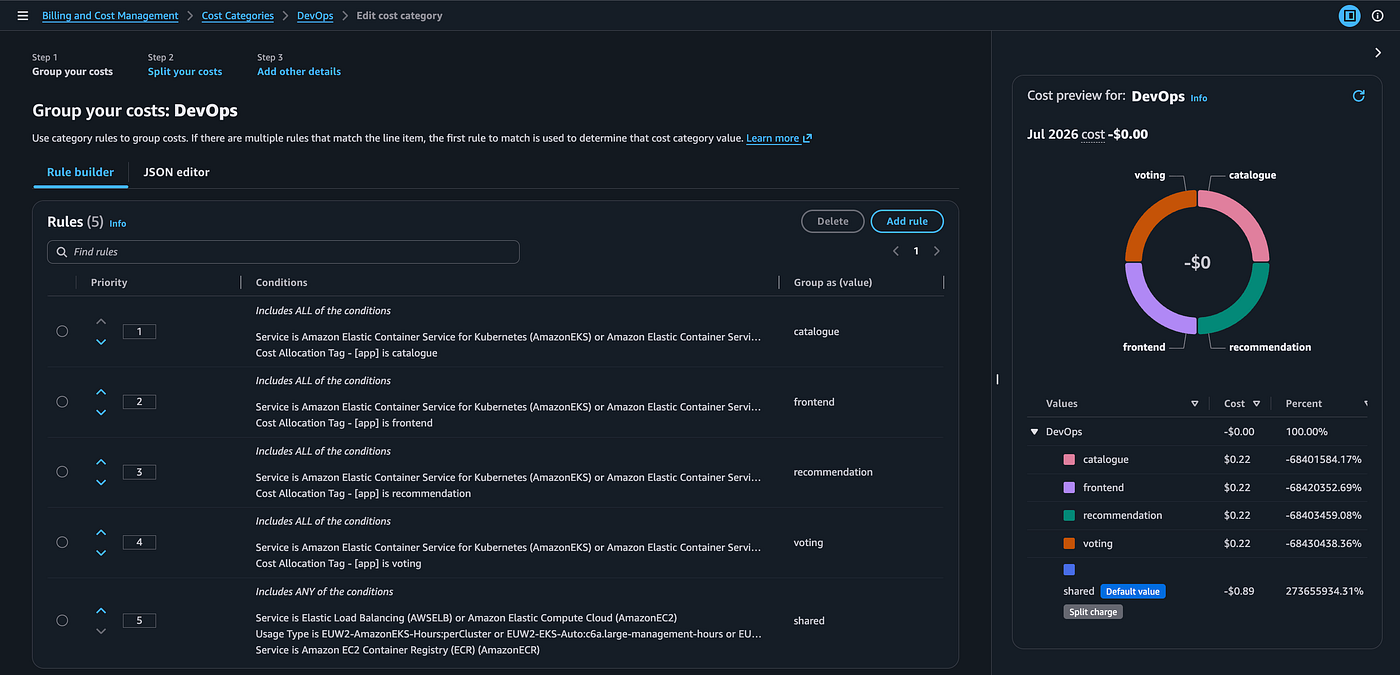Open the Cost Categories breadcrumb
The width and height of the screenshot is (1400, 675).
pyautogui.click(x=238, y=16)
